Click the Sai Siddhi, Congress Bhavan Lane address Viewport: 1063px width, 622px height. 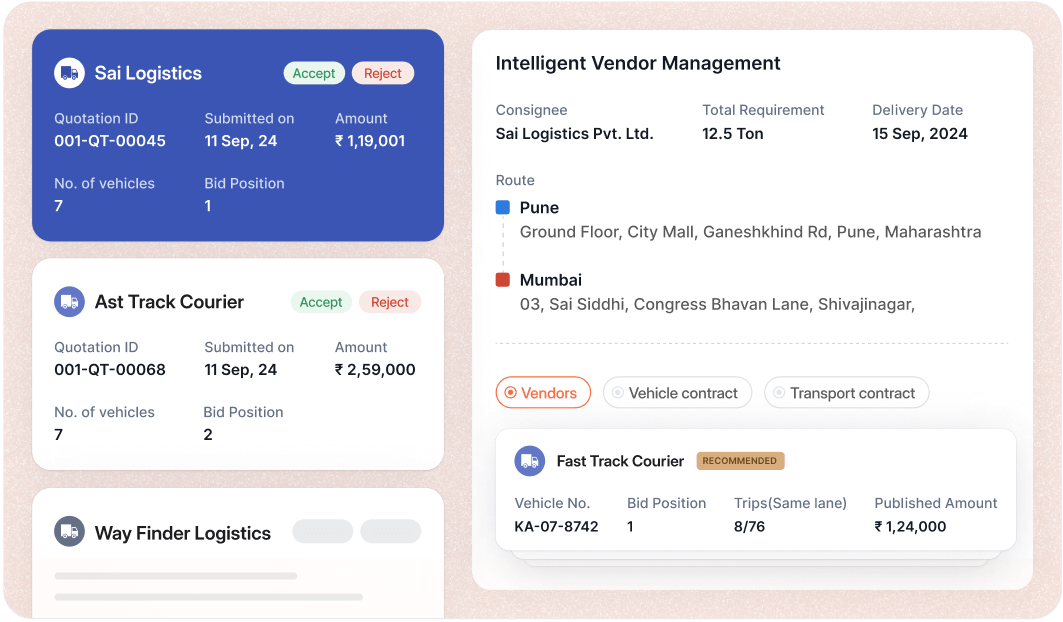point(717,305)
